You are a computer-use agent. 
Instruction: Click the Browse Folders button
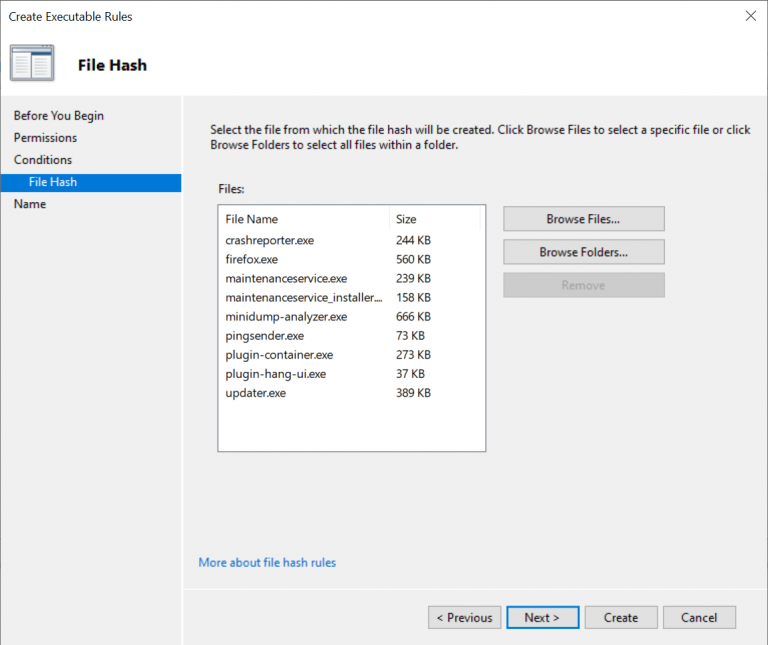(x=583, y=252)
